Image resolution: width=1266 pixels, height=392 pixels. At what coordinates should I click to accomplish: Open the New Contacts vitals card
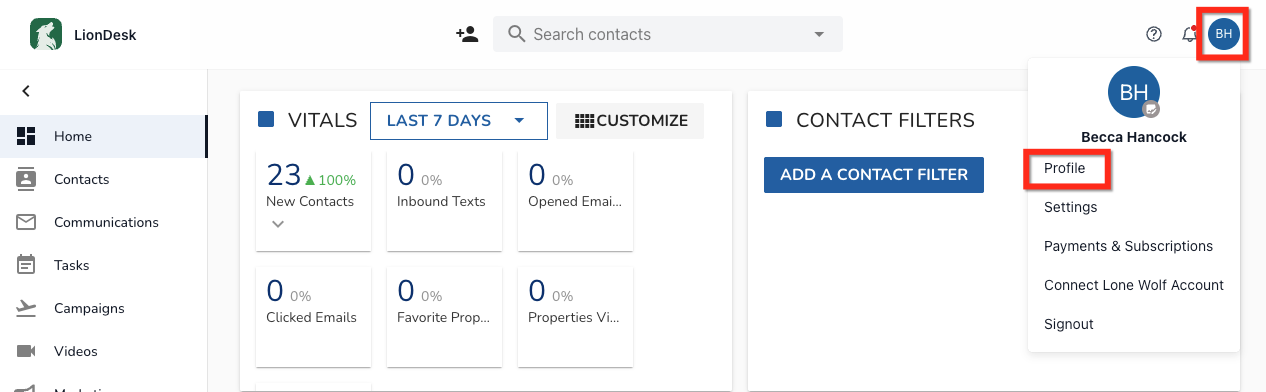[314, 200]
